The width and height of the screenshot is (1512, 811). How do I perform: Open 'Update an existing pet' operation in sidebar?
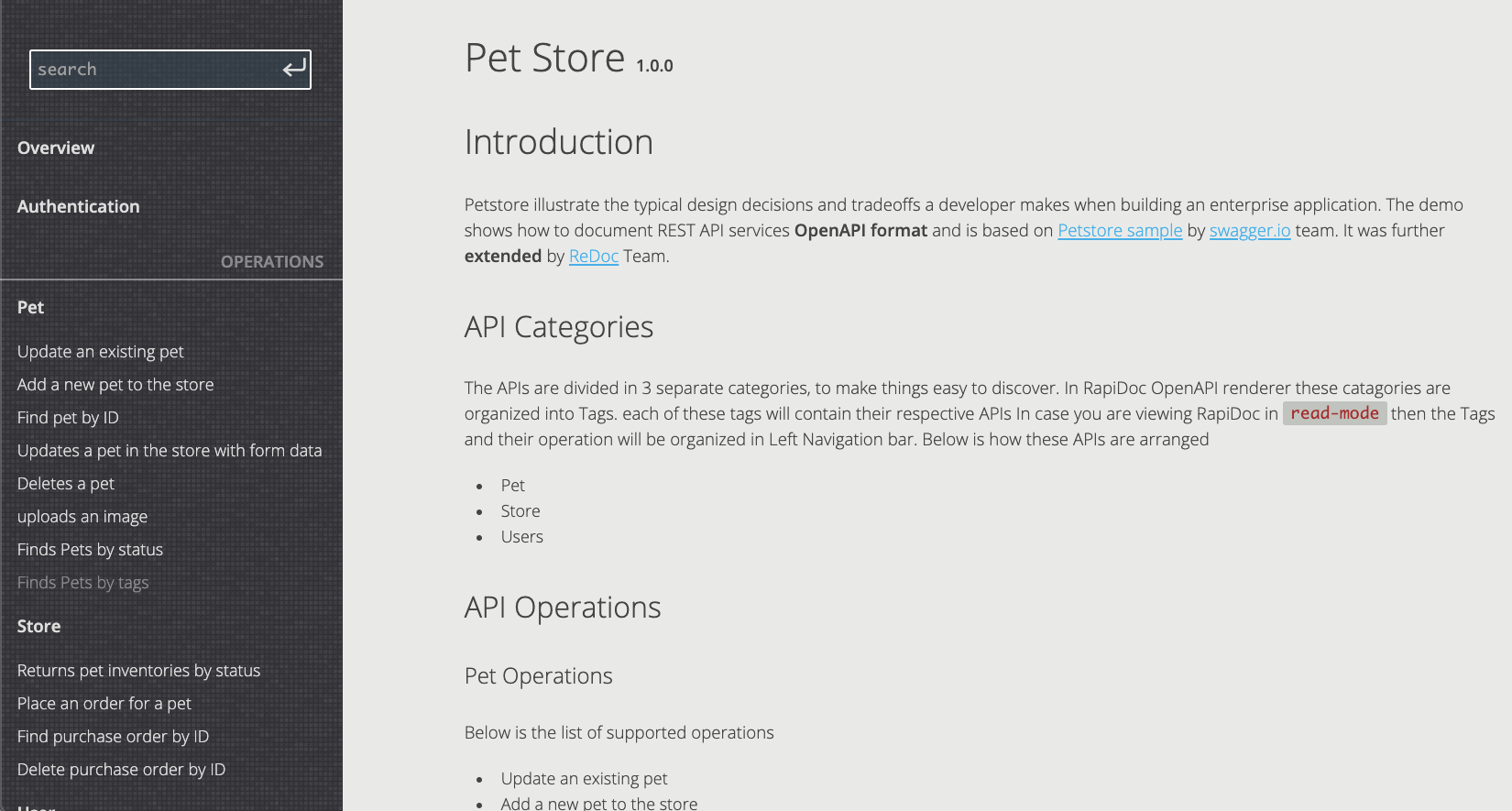(101, 352)
